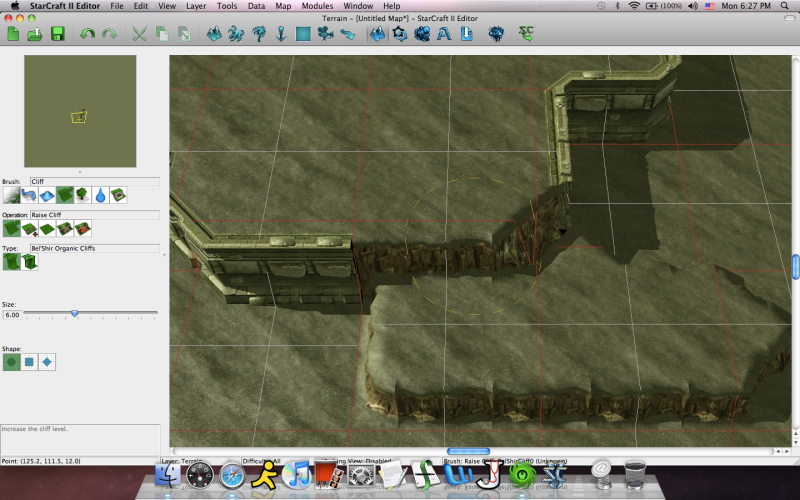Open the Data menu
The width and height of the screenshot is (800, 500).
[256, 6]
